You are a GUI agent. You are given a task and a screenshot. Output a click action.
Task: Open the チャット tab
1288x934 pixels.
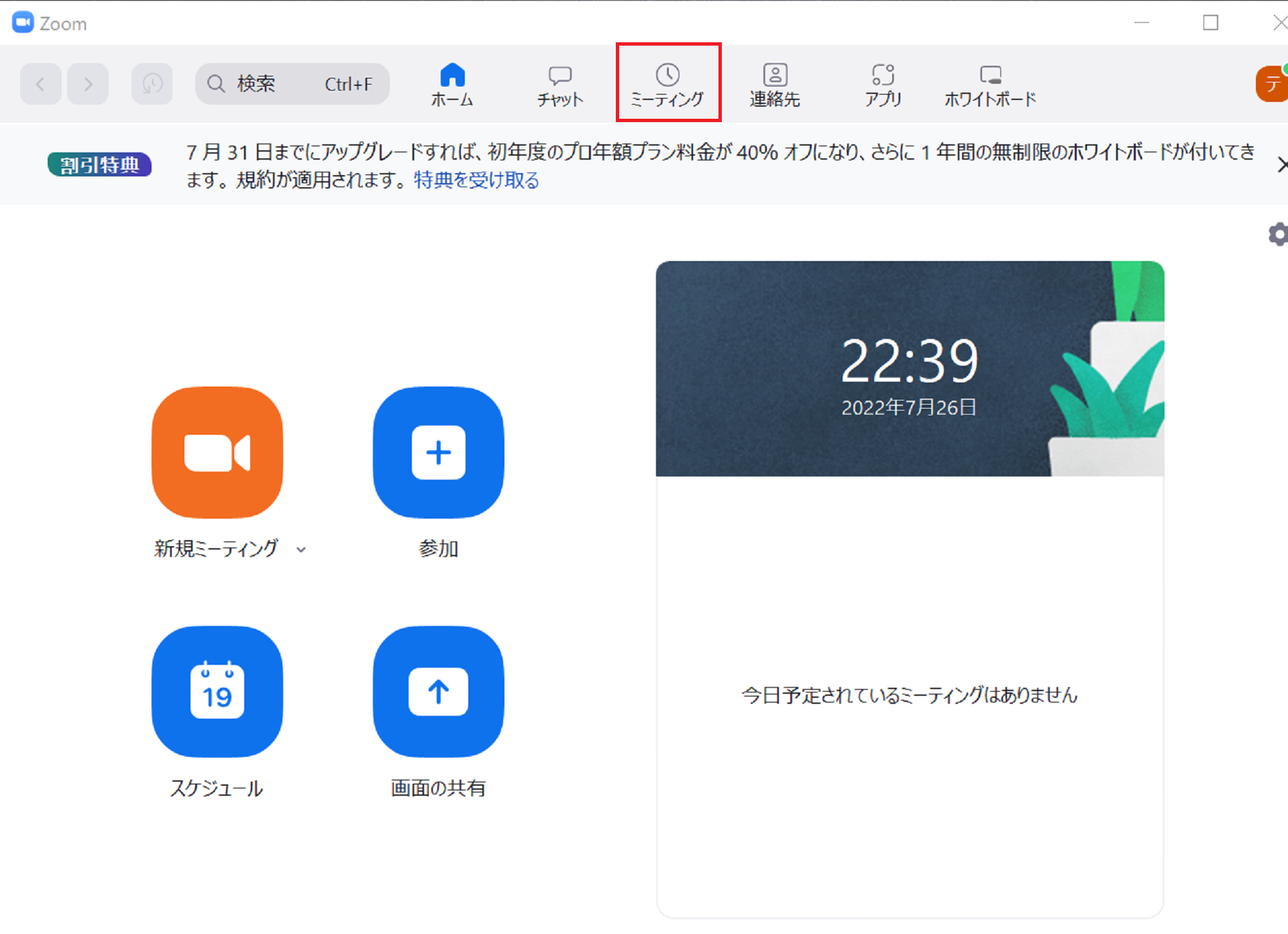pos(559,85)
